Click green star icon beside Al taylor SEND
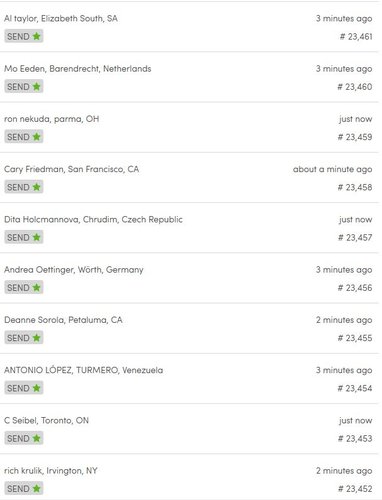The width and height of the screenshot is (382, 500). click(x=36, y=36)
